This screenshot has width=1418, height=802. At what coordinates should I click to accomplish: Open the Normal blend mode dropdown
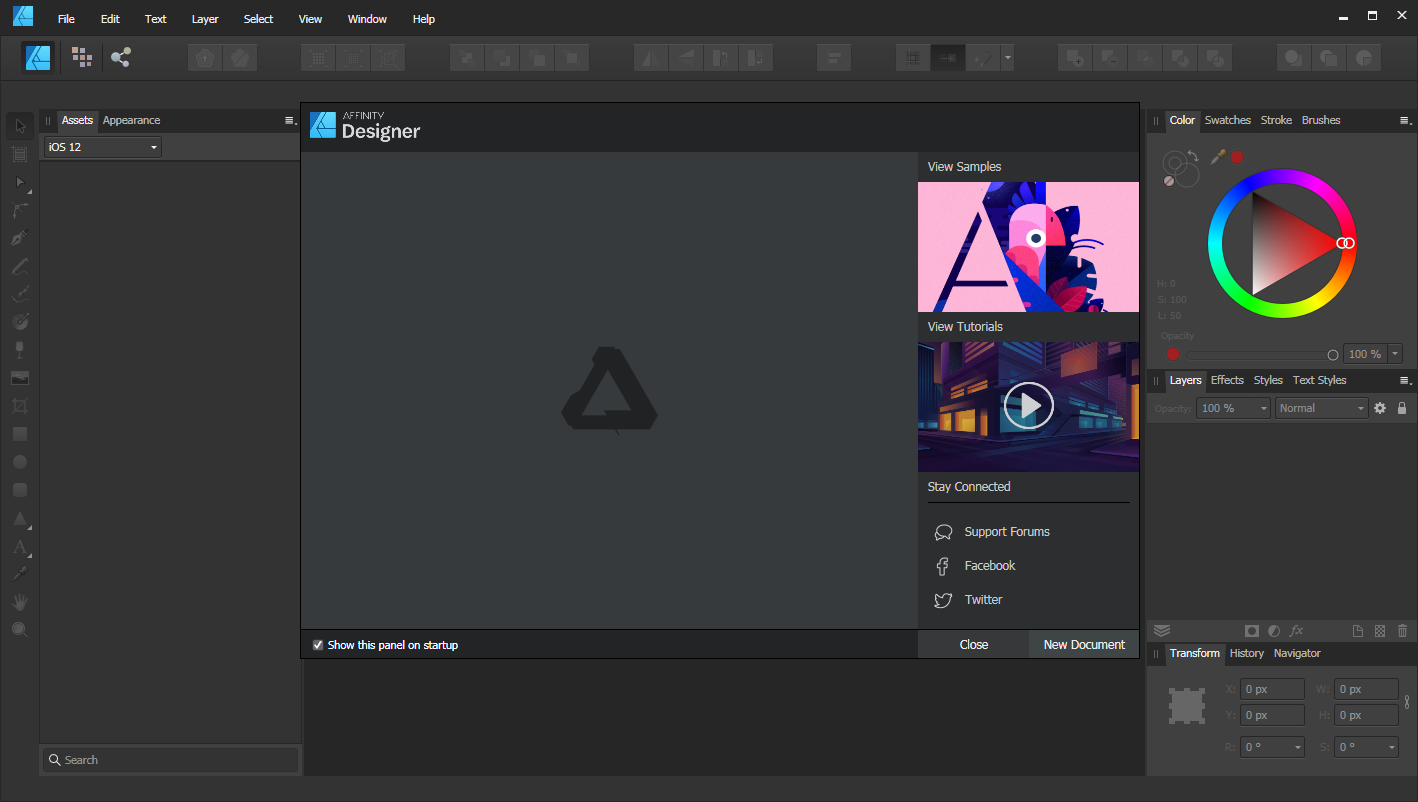point(1321,408)
